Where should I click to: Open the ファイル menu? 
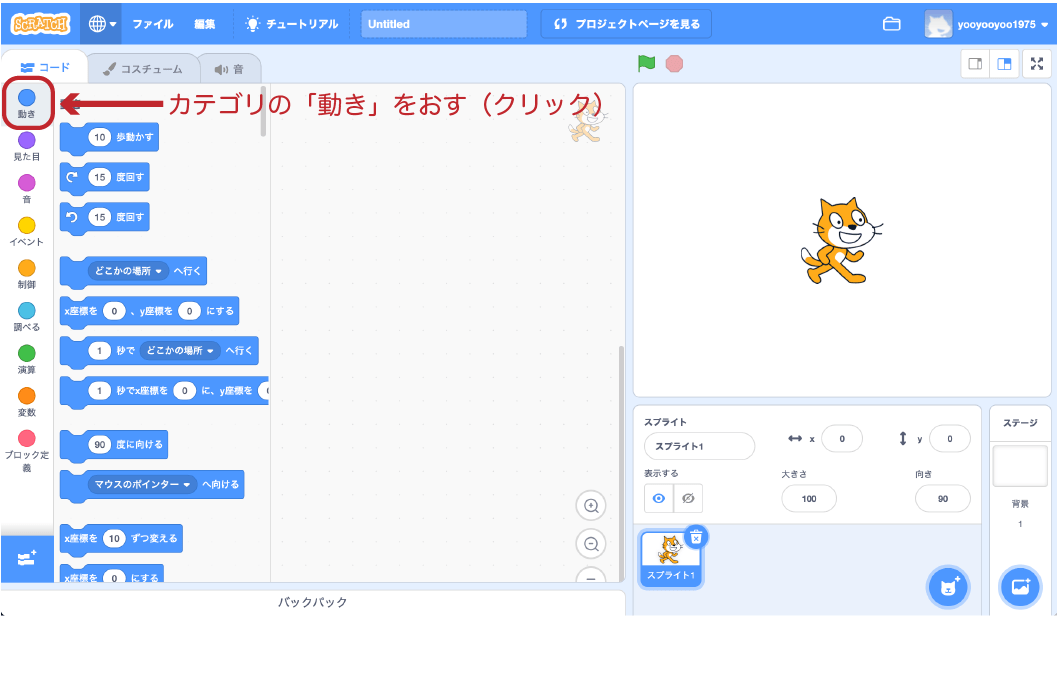152,24
